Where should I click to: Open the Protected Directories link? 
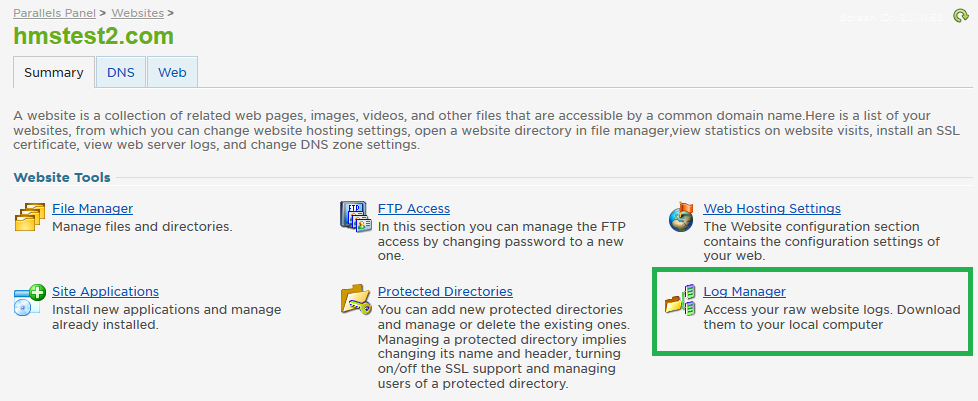(x=445, y=291)
